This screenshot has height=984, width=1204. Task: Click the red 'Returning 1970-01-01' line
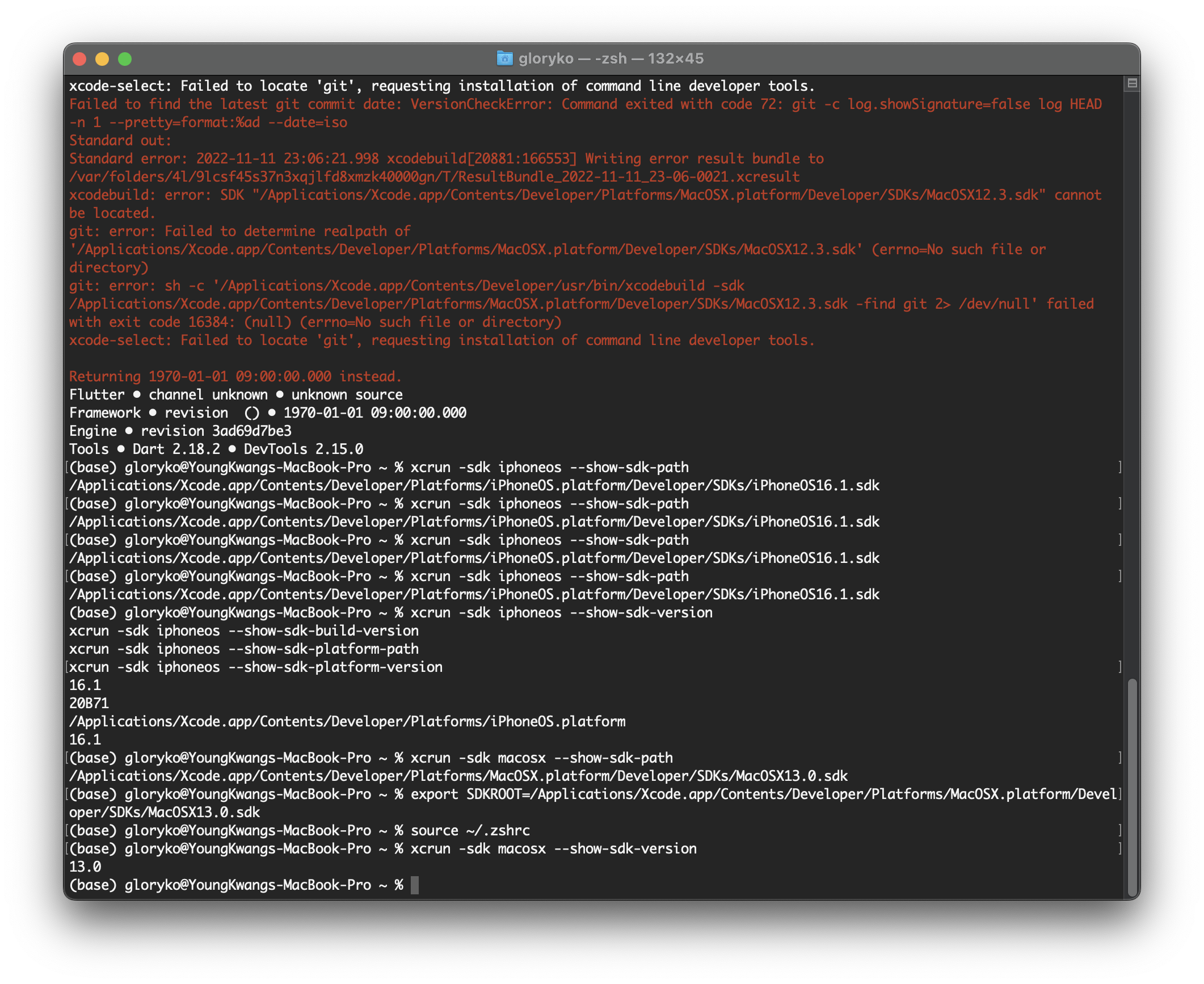(x=235, y=376)
